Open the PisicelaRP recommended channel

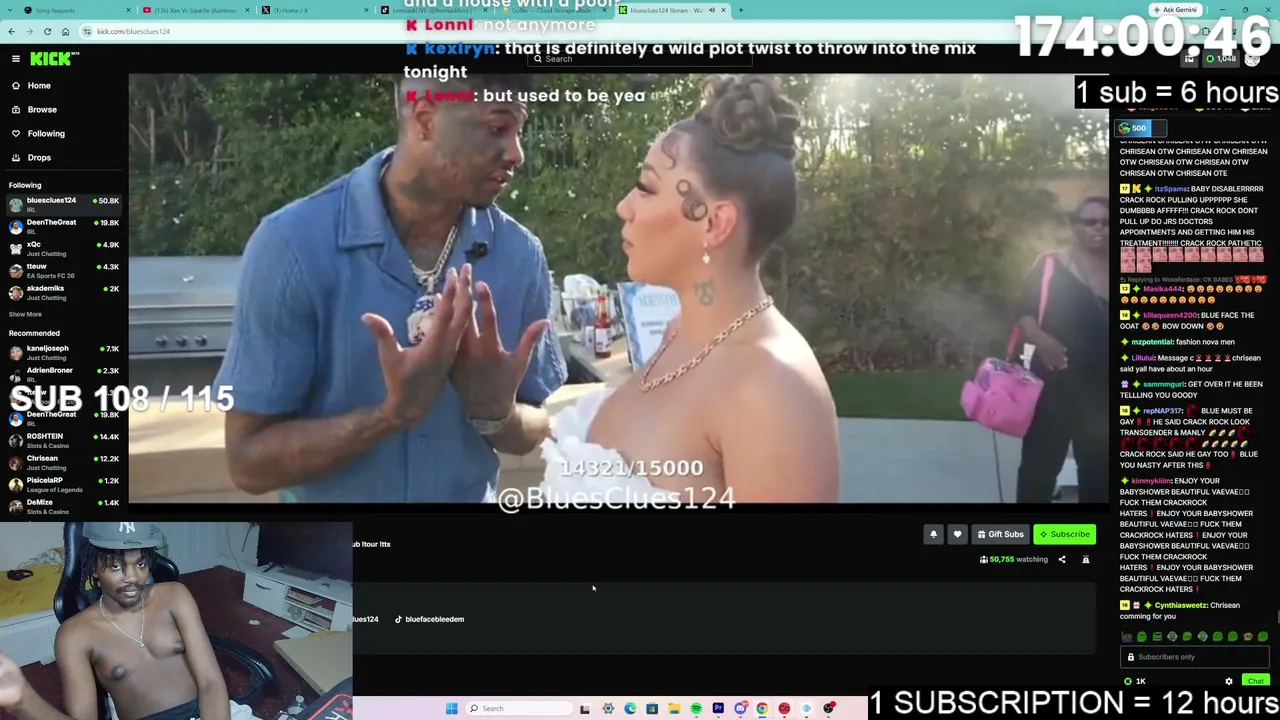coord(64,484)
